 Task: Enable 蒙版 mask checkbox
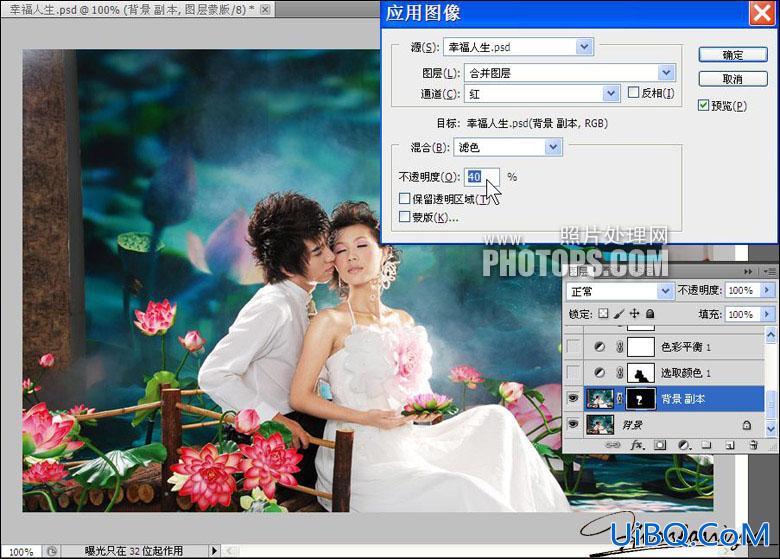(x=404, y=217)
